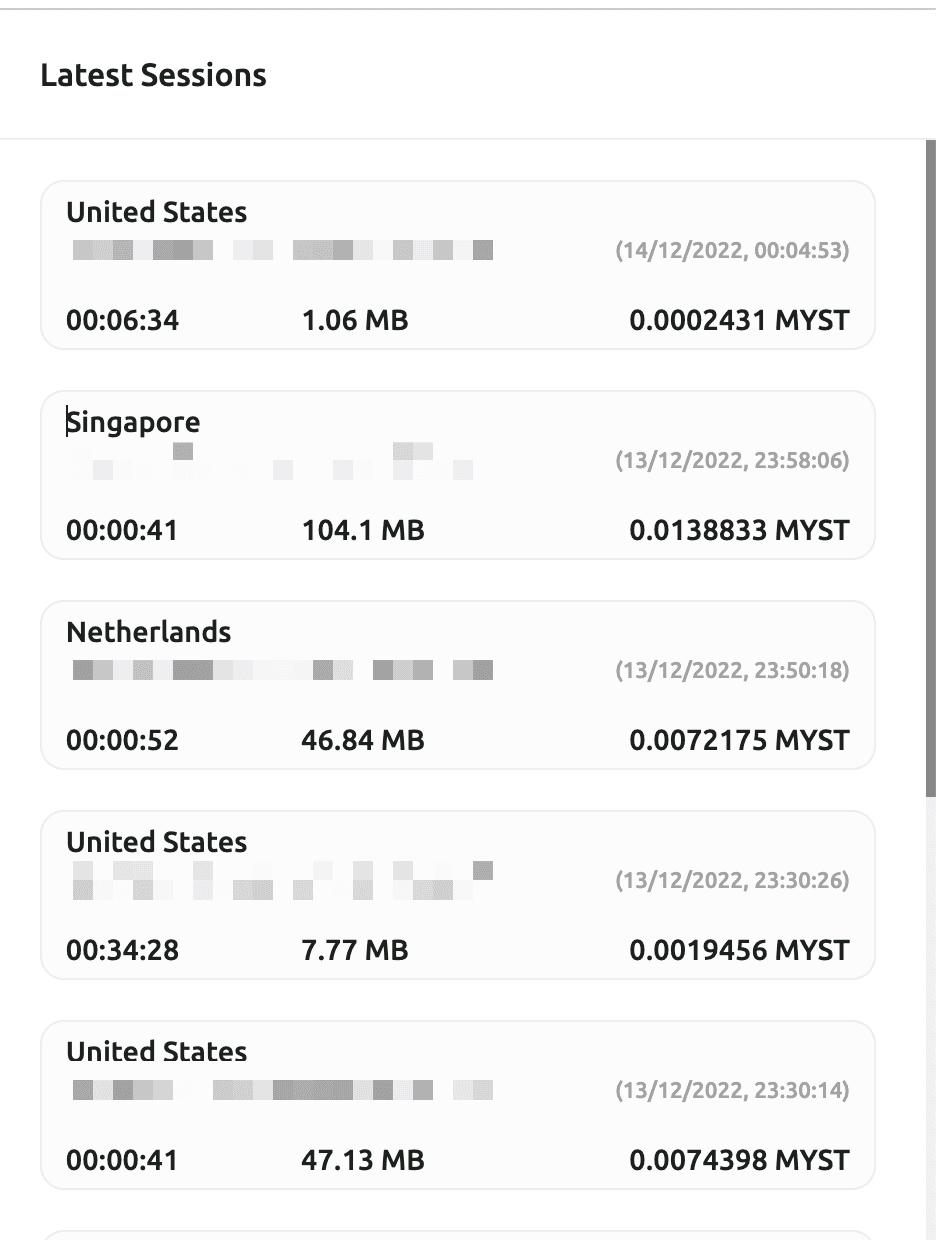This screenshot has width=936, height=1240.
Task: Click the vertical scrollbar of sessions list
Action: click(930, 470)
